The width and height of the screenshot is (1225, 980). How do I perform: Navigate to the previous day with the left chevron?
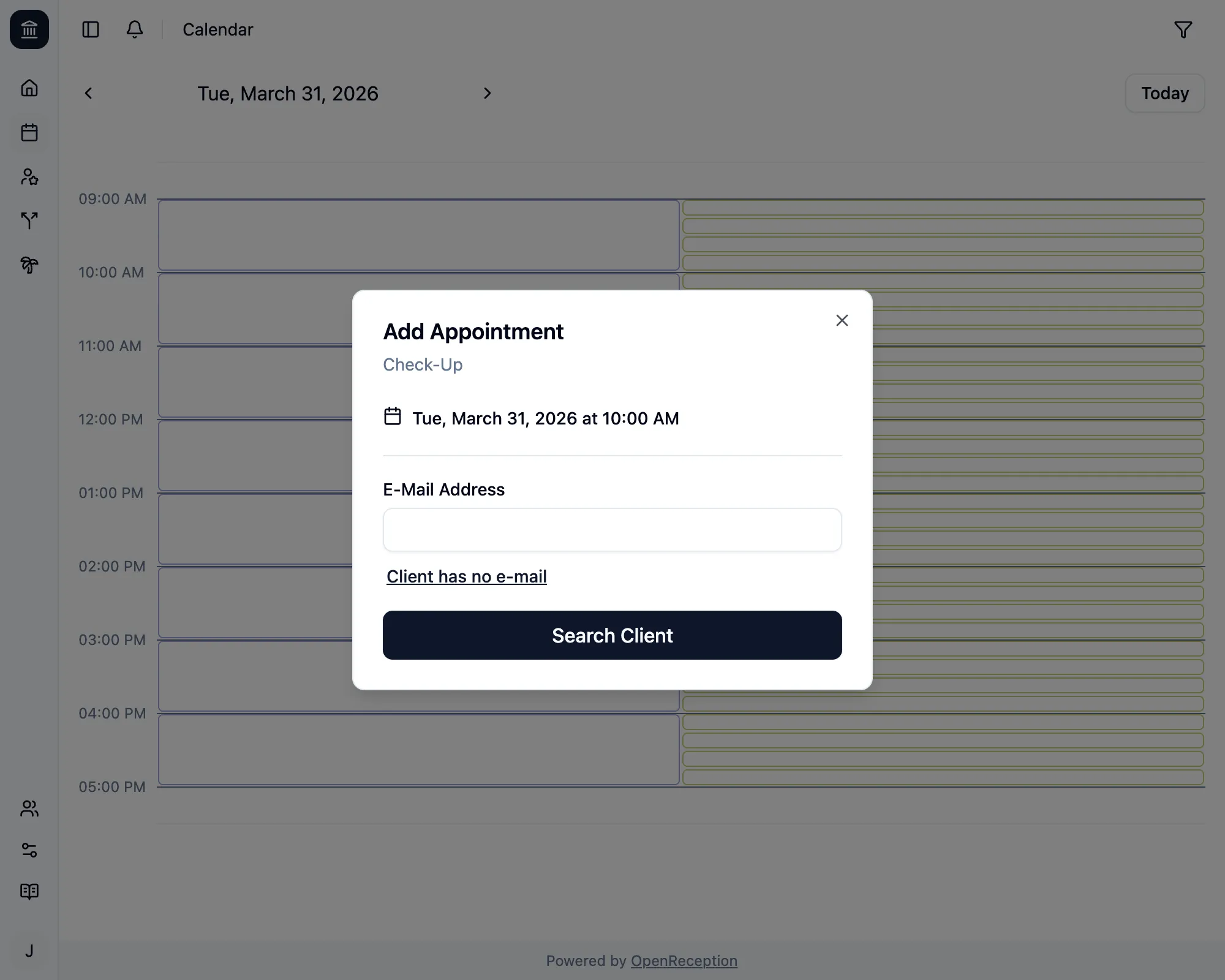pyautogui.click(x=88, y=93)
